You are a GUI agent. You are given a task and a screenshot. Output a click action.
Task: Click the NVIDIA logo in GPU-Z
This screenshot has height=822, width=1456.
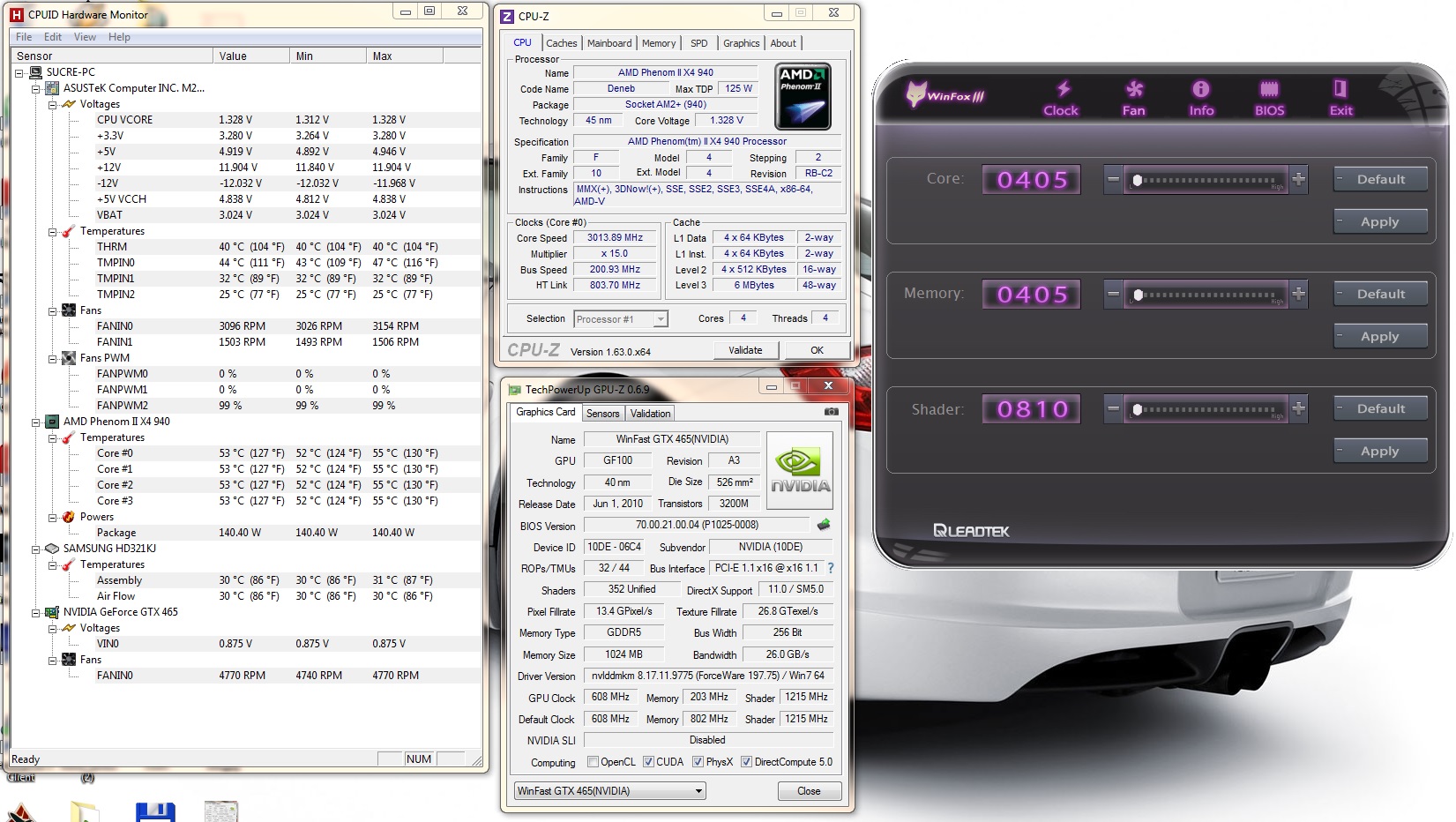(x=800, y=470)
